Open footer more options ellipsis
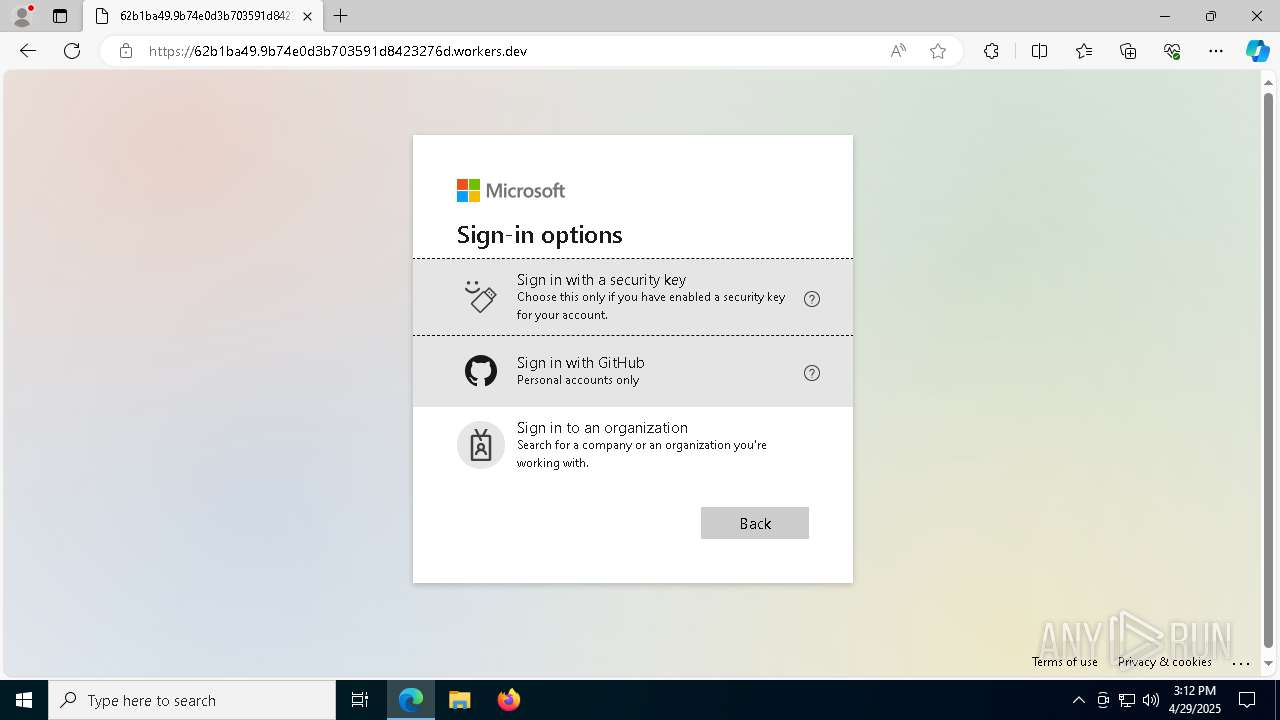Image resolution: width=1280 pixels, height=720 pixels. pyautogui.click(x=1241, y=662)
